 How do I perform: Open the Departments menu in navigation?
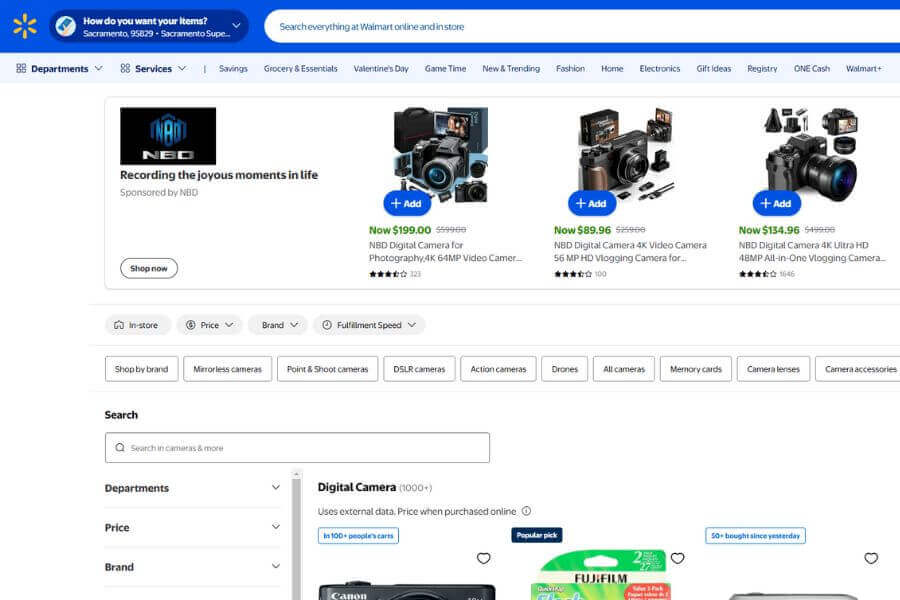coord(60,69)
